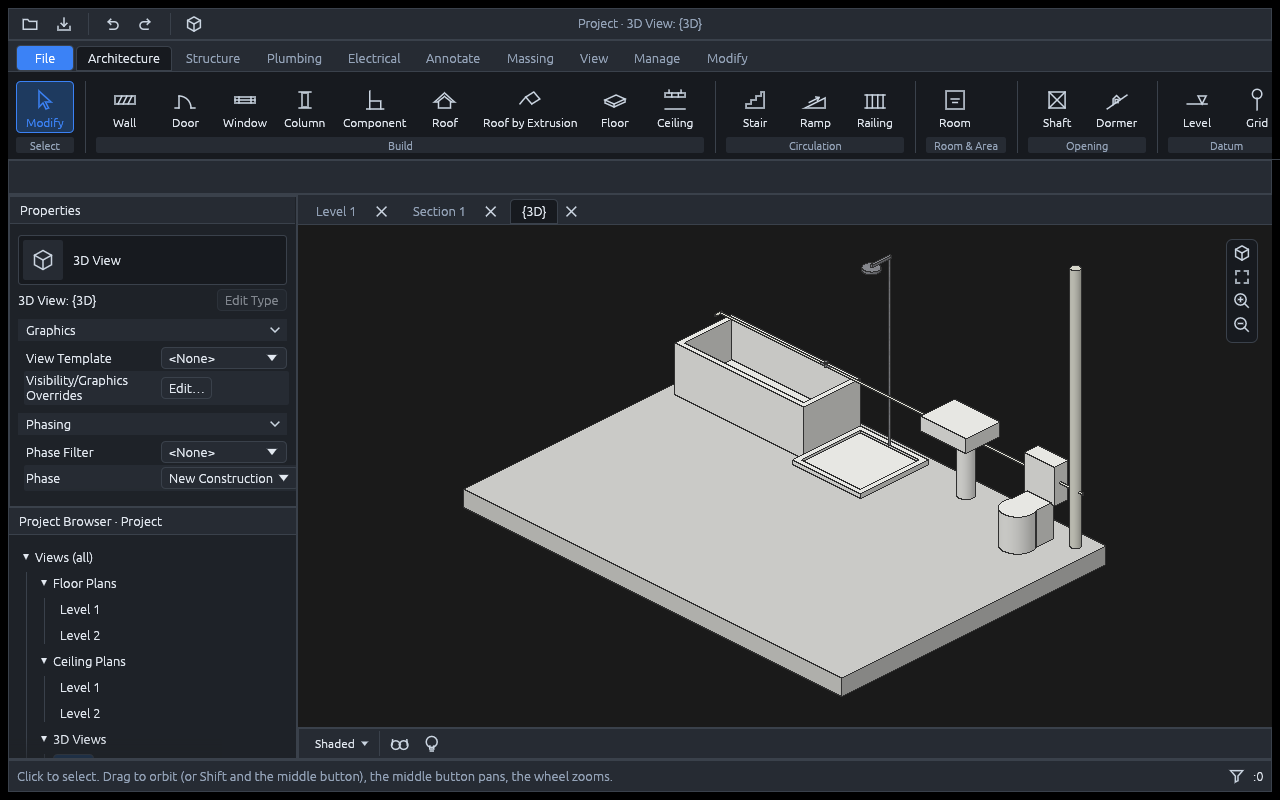The width and height of the screenshot is (1280, 800).
Task: Select the Railing tool
Action: (x=875, y=108)
